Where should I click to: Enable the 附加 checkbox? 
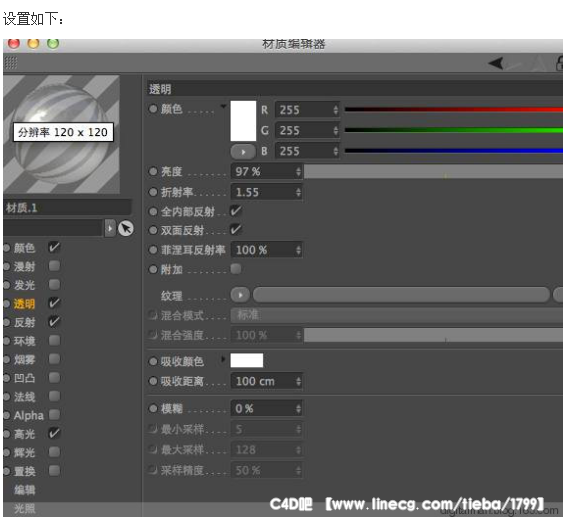coord(236,269)
